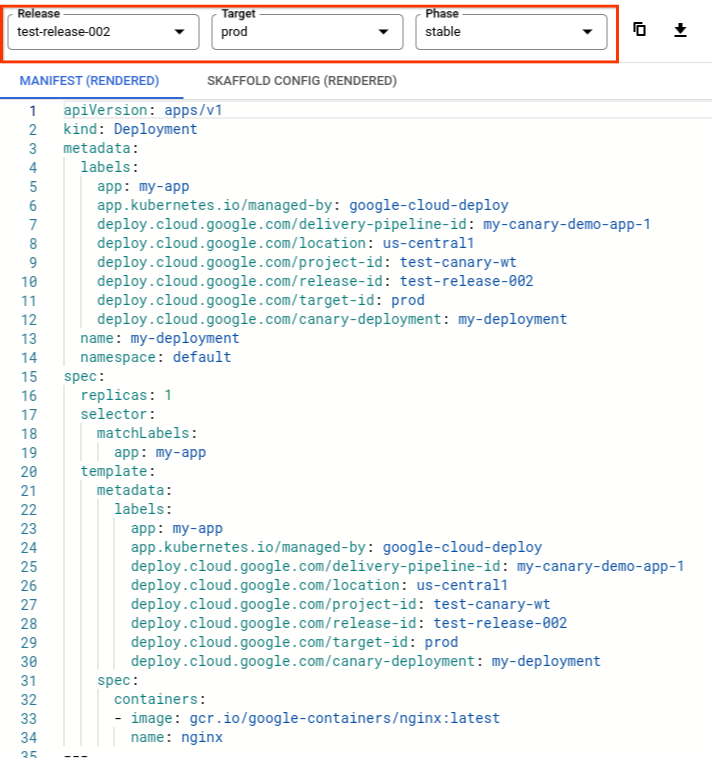Click the us-central1 value on line 8

(429, 243)
